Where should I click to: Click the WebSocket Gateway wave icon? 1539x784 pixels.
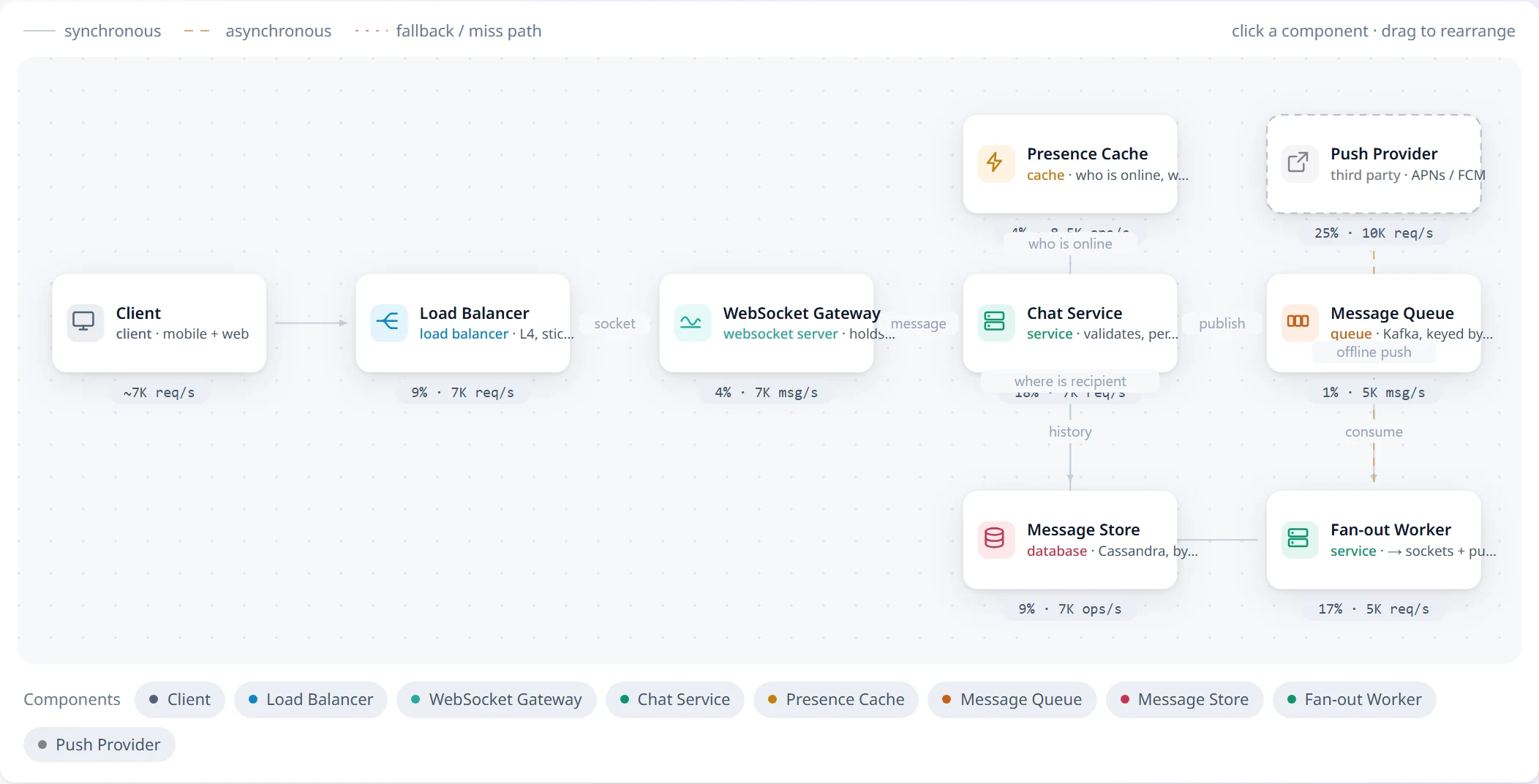pyautogui.click(x=692, y=323)
